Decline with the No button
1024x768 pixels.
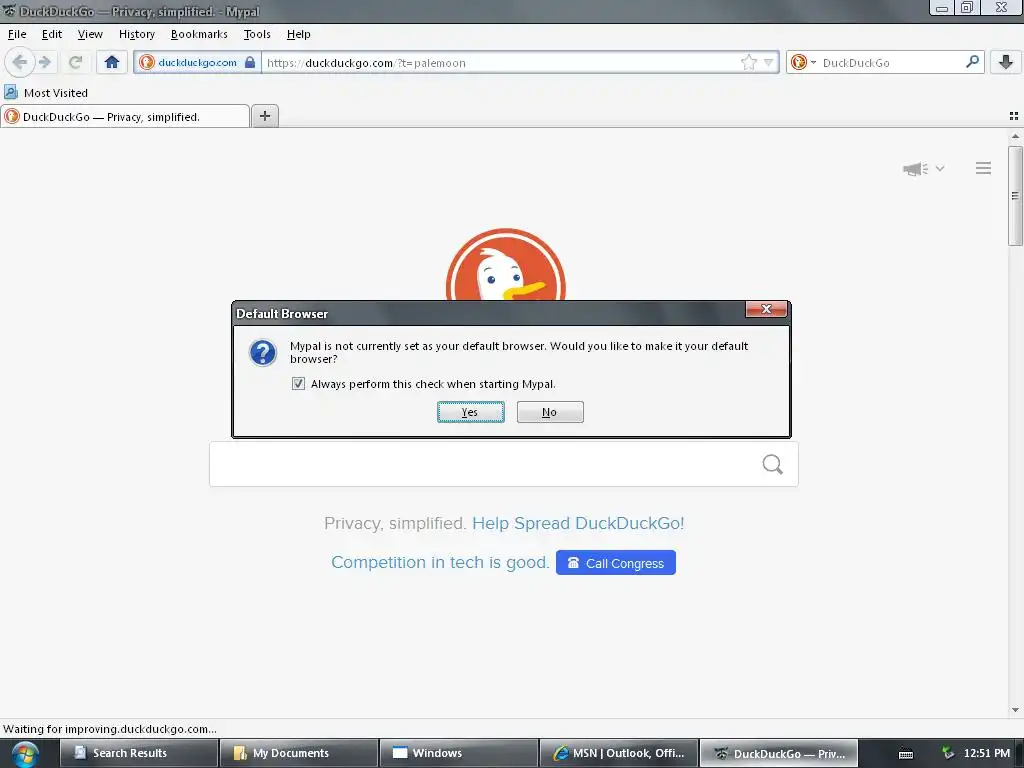(550, 412)
